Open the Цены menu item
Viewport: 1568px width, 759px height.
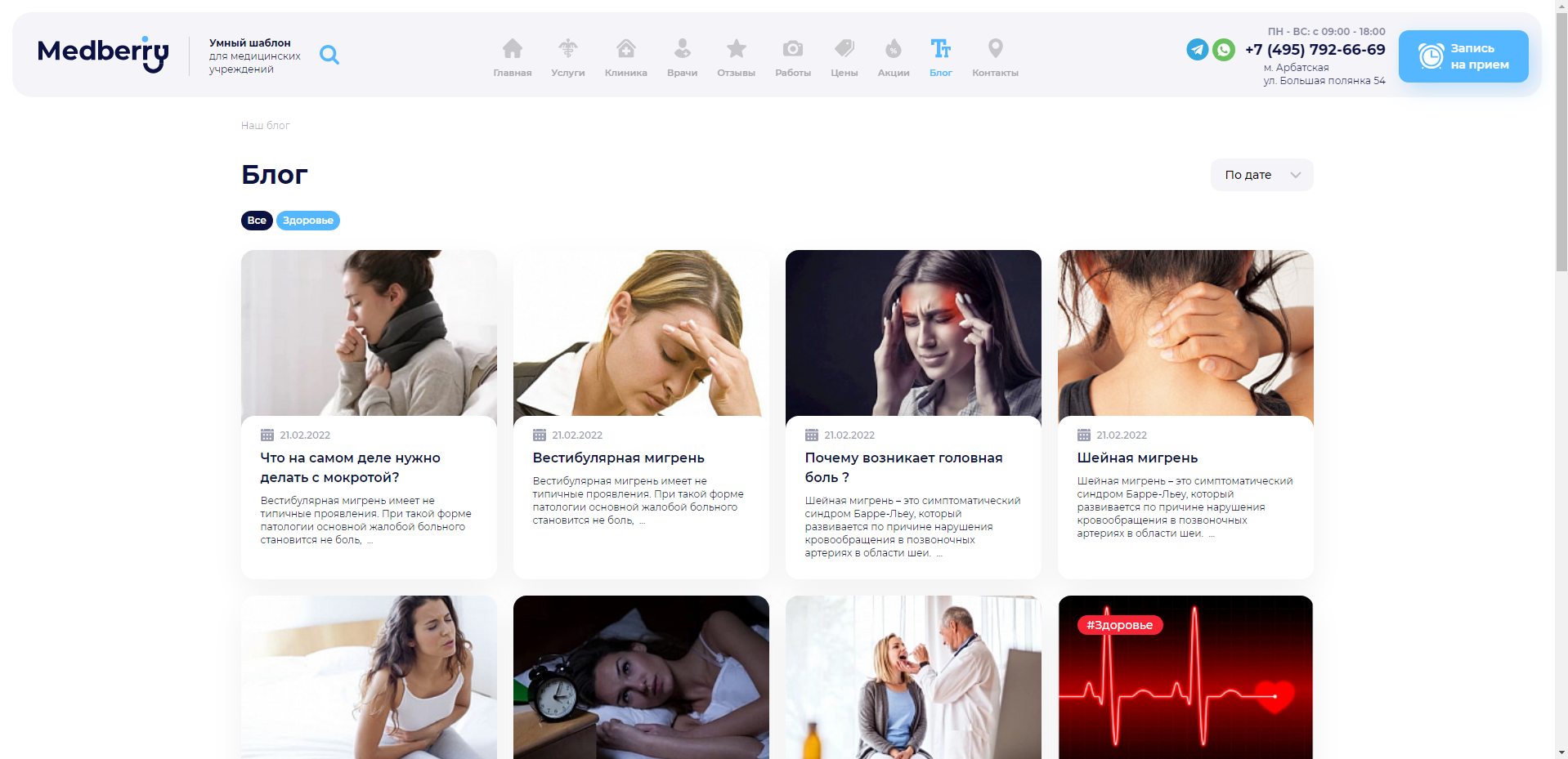point(844,58)
